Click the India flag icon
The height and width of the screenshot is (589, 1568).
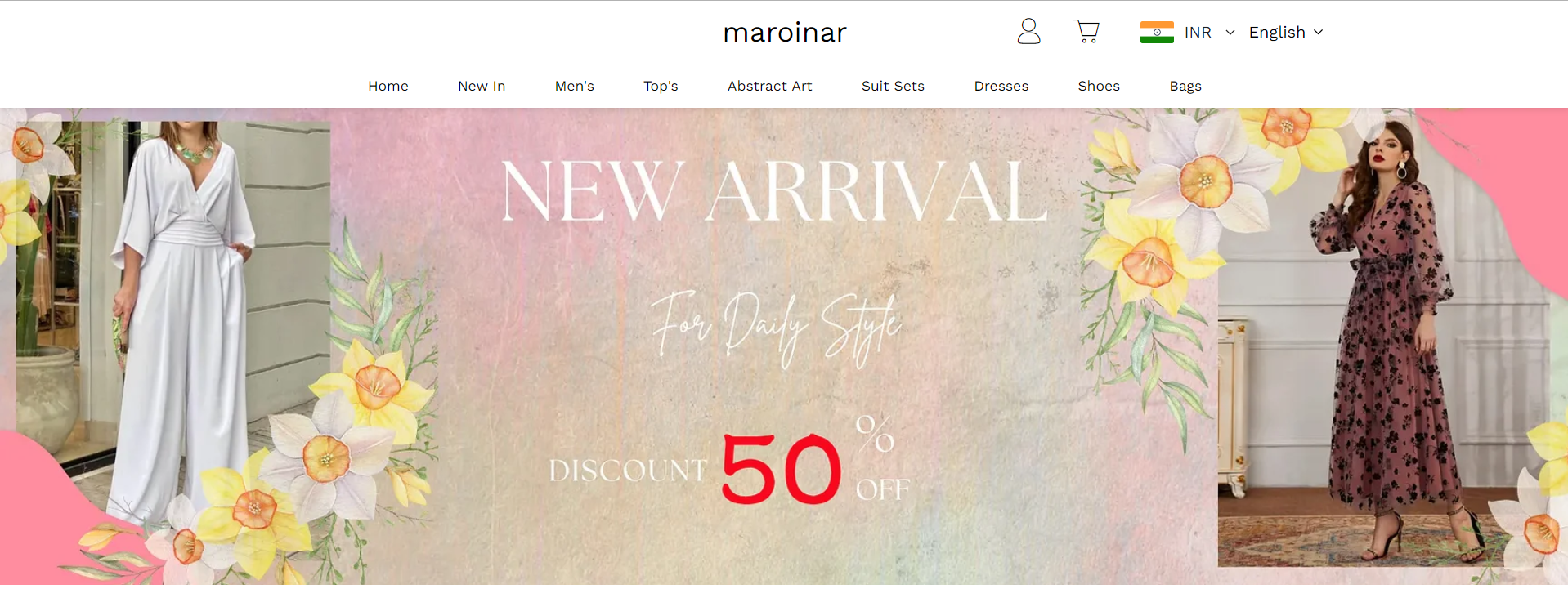click(x=1157, y=33)
